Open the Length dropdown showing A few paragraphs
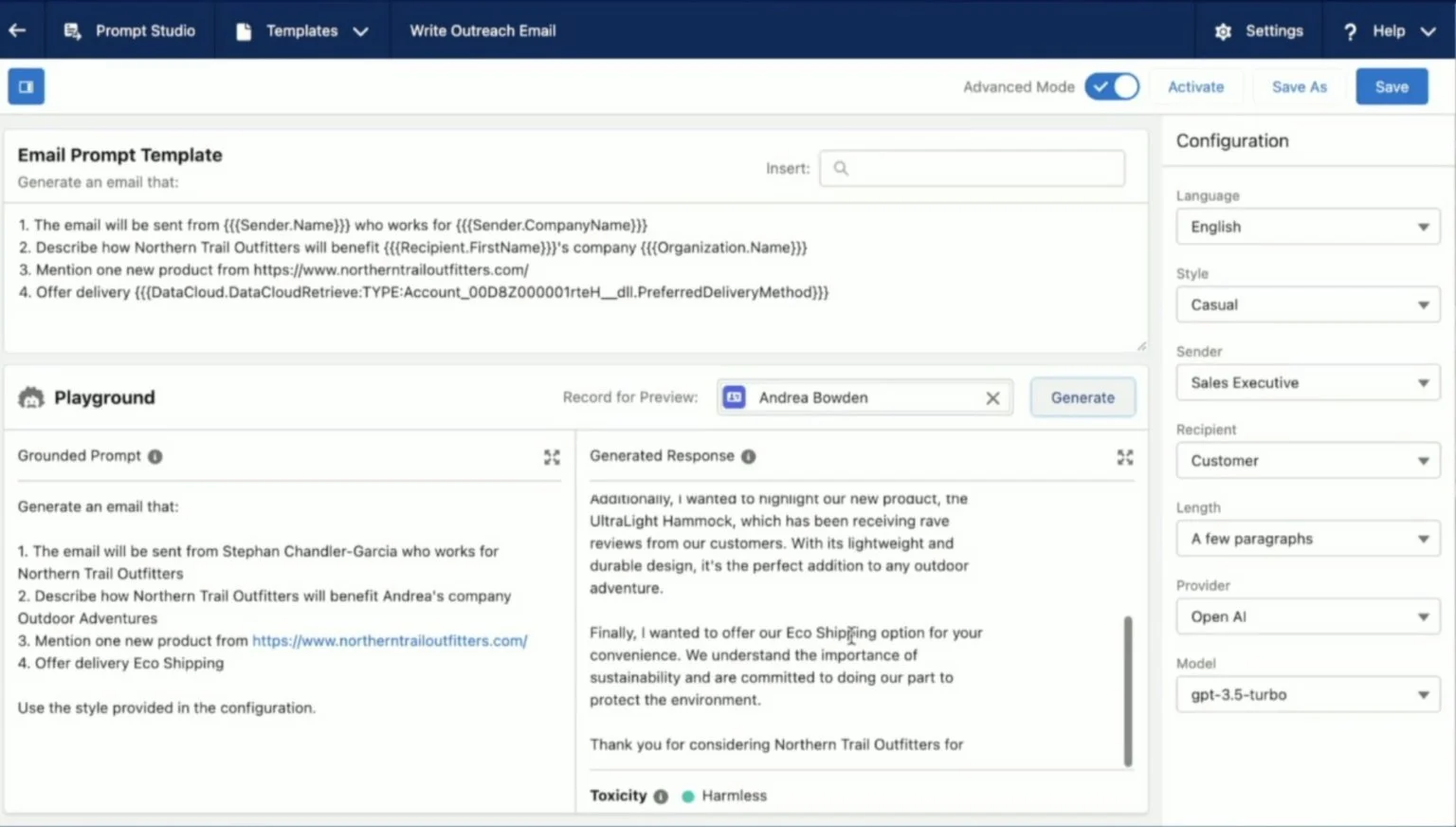The height and width of the screenshot is (827, 1456). (x=1308, y=538)
